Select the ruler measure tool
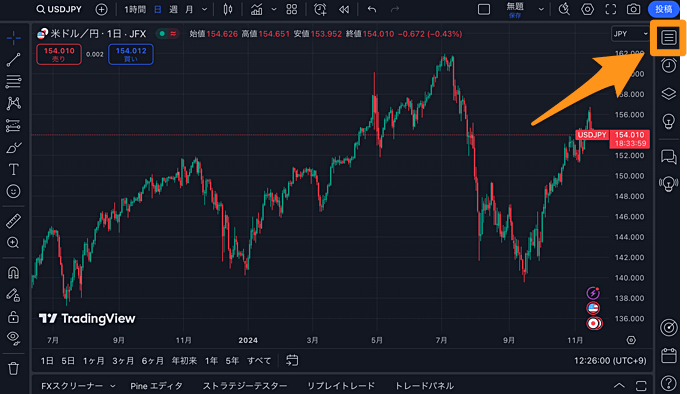Image resolution: width=687 pixels, height=394 pixels. [x=14, y=221]
